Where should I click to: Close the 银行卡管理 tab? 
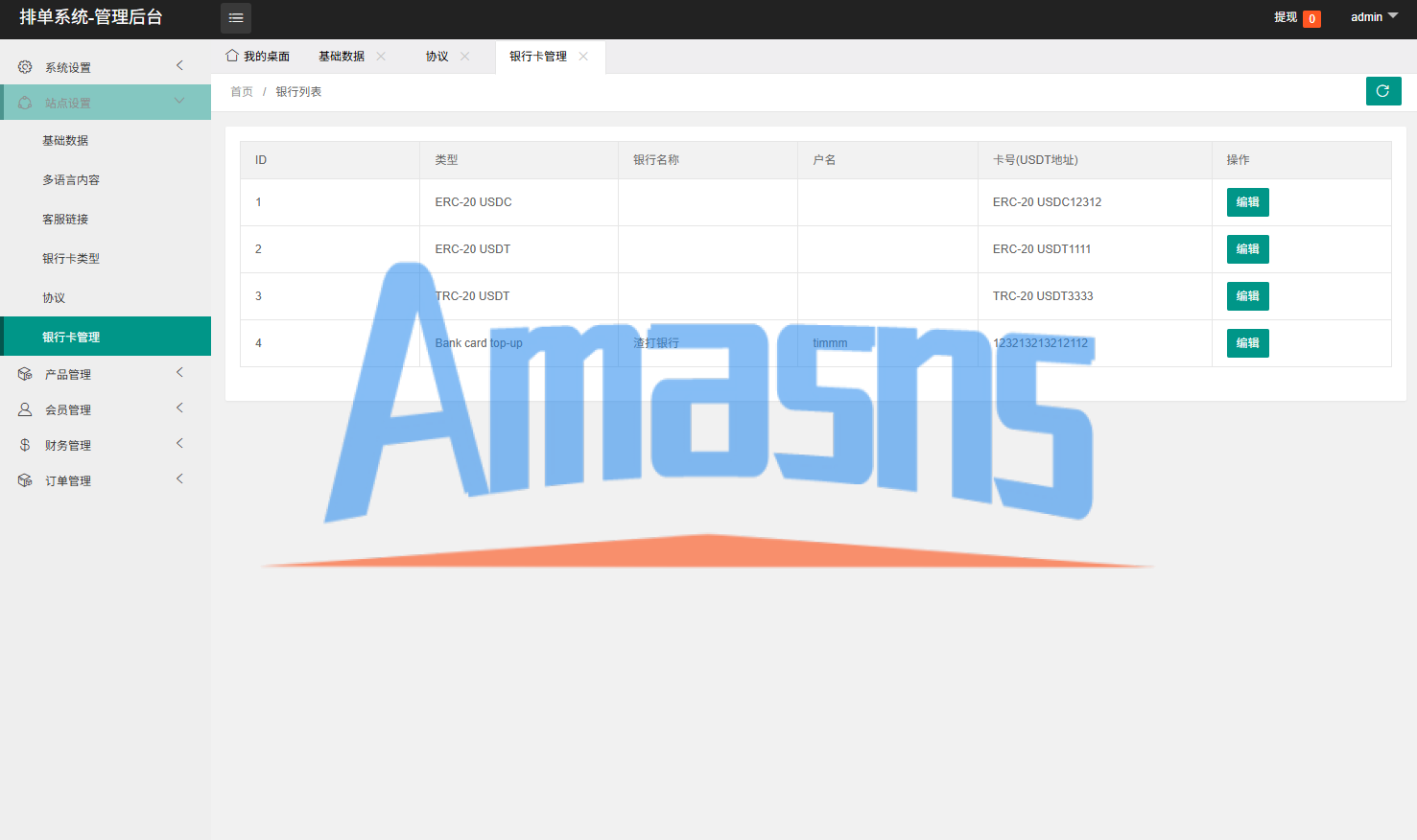point(583,57)
